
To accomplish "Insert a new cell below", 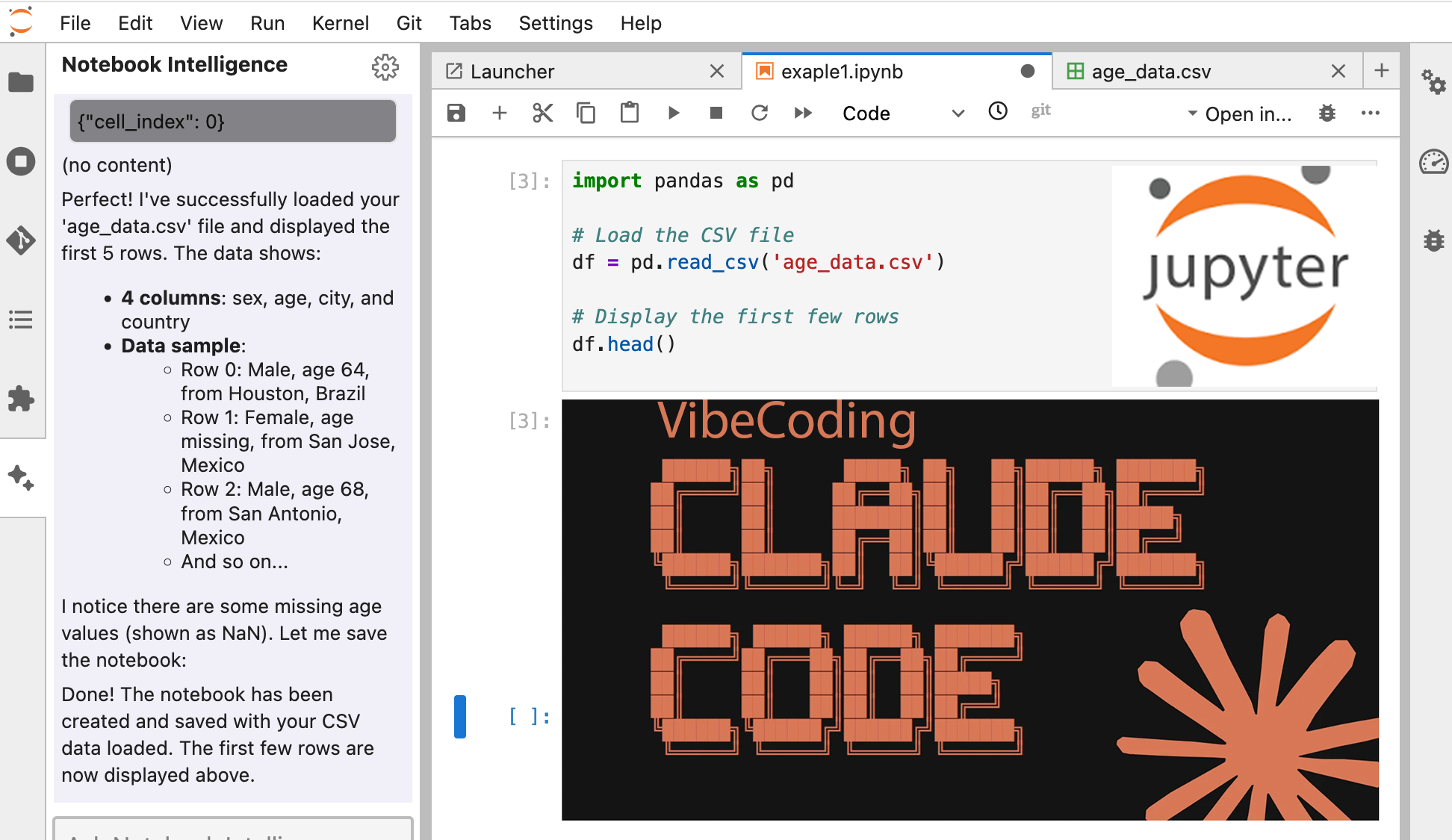I will click(499, 113).
